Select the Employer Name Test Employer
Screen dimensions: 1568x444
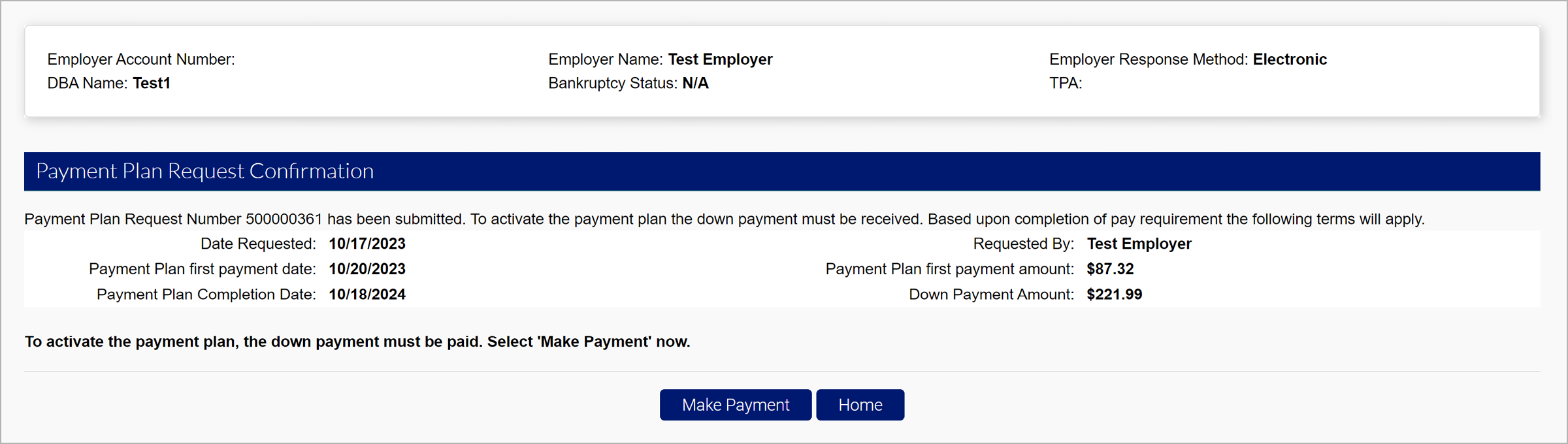coord(720,59)
